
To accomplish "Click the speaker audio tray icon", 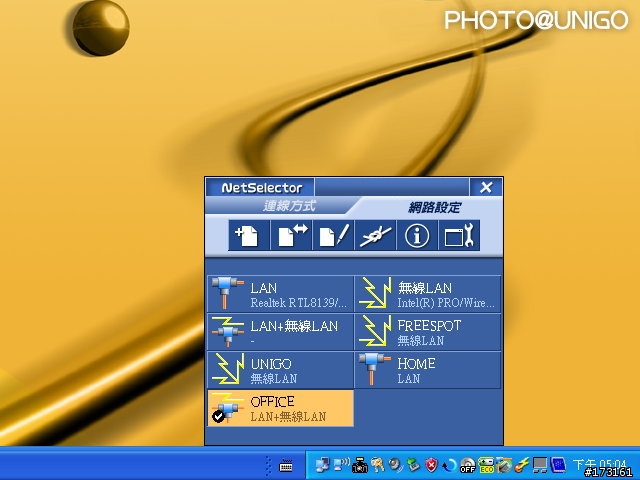I will 395,465.
